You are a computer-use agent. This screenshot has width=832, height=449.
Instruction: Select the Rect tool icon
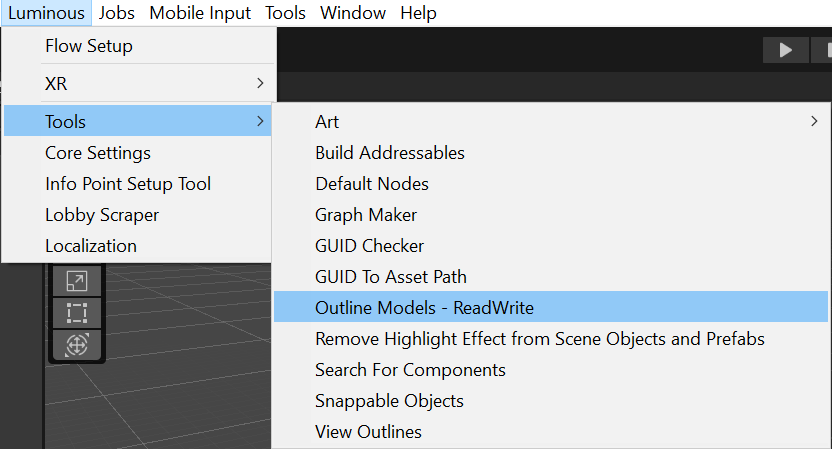click(76, 313)
